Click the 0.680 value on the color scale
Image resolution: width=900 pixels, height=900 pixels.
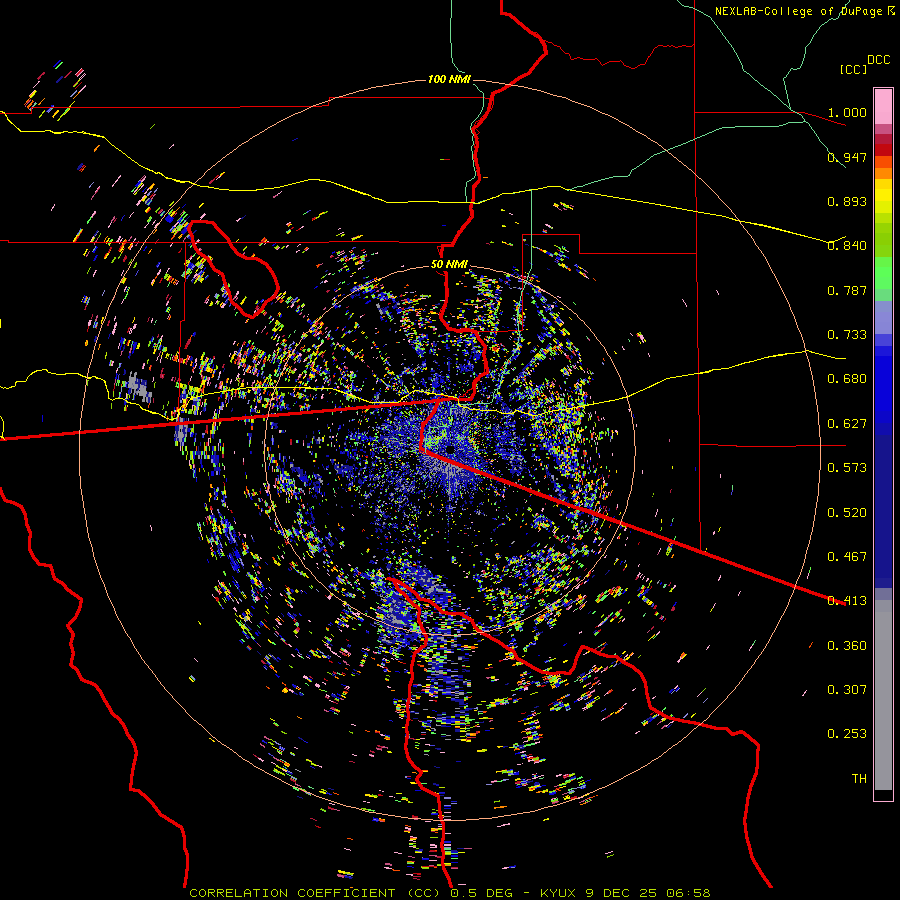(847, 379)
